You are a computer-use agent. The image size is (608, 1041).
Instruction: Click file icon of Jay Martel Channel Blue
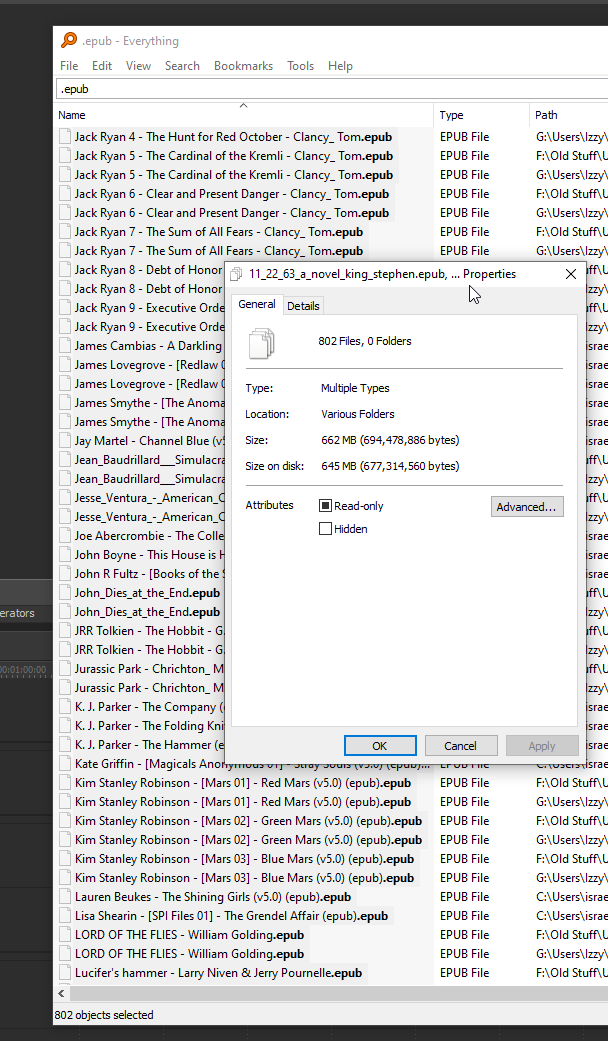point(64,441)
